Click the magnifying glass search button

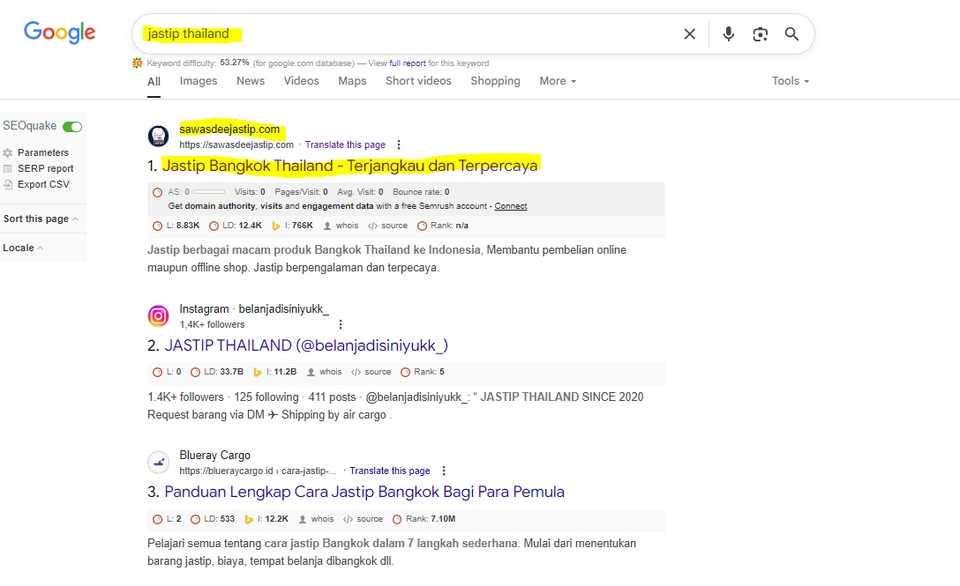pyautogui.click(x=792, y=34)
